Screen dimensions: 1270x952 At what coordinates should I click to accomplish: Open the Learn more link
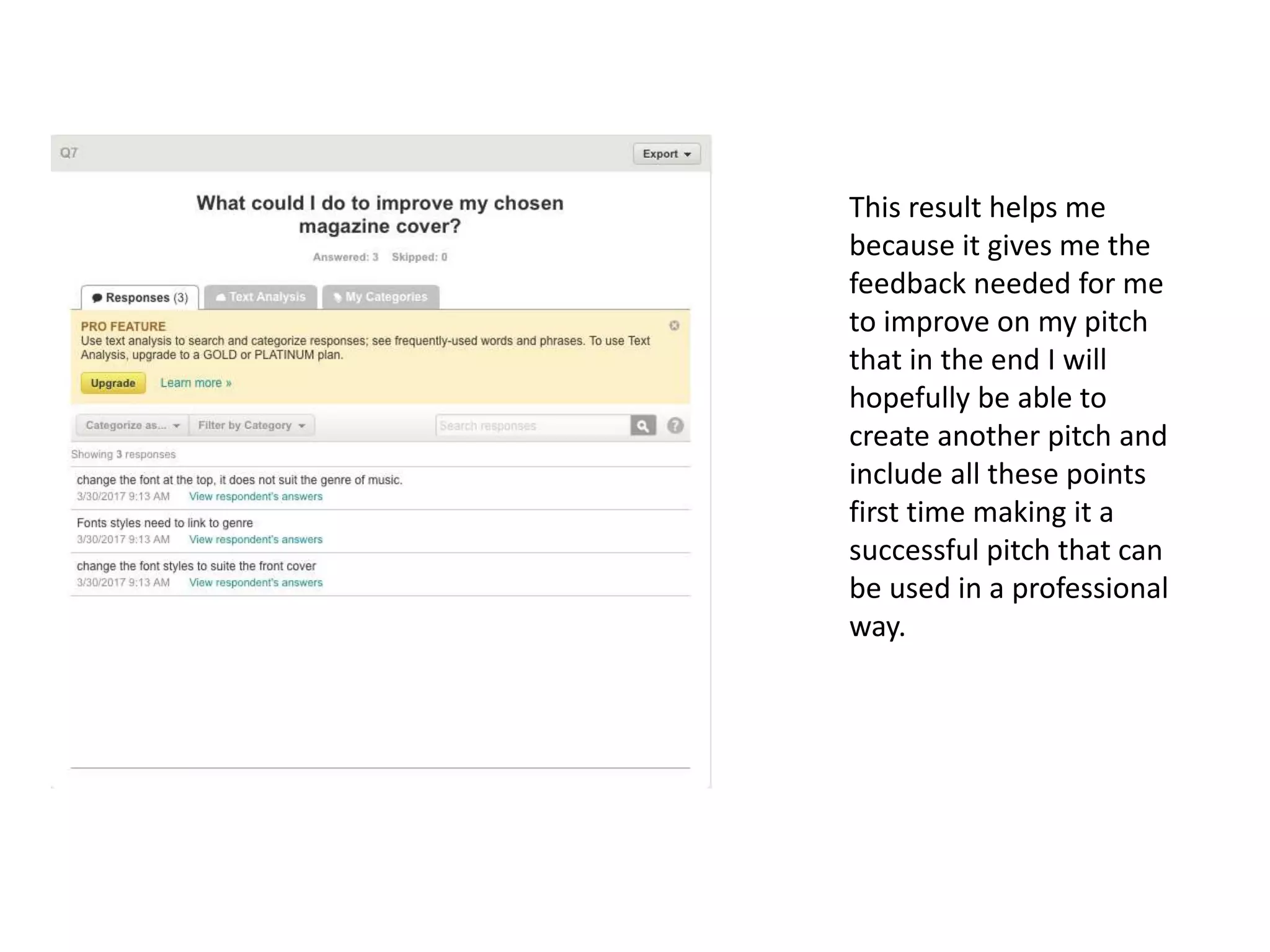coord(196,383)
